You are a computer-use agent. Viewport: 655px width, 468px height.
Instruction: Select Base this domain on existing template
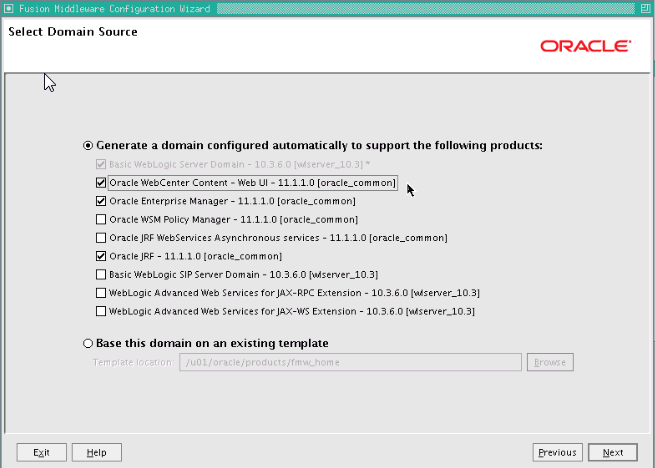88,343
